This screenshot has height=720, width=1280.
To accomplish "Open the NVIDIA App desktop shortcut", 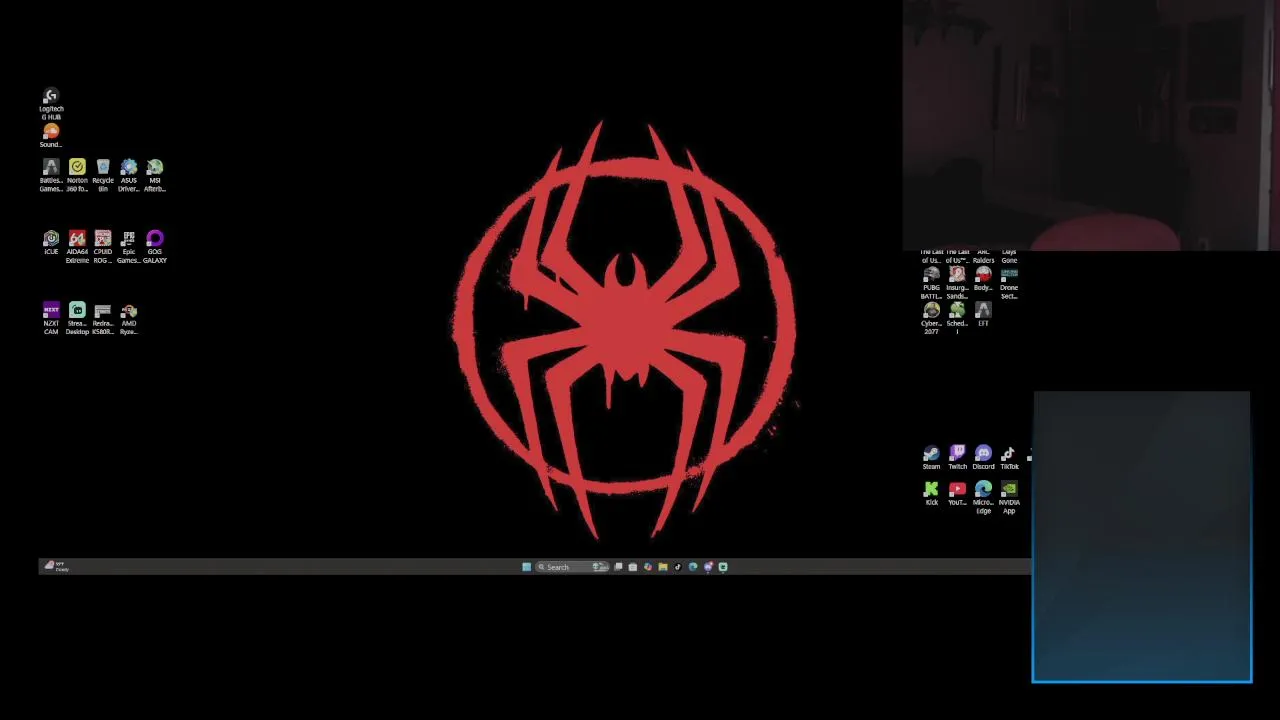I will coord(1010,498).
